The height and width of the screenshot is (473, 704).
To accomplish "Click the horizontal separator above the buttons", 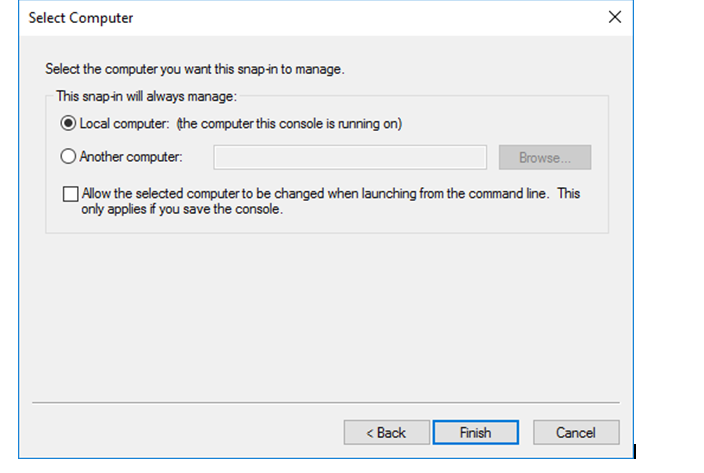I will pos(326,403).
